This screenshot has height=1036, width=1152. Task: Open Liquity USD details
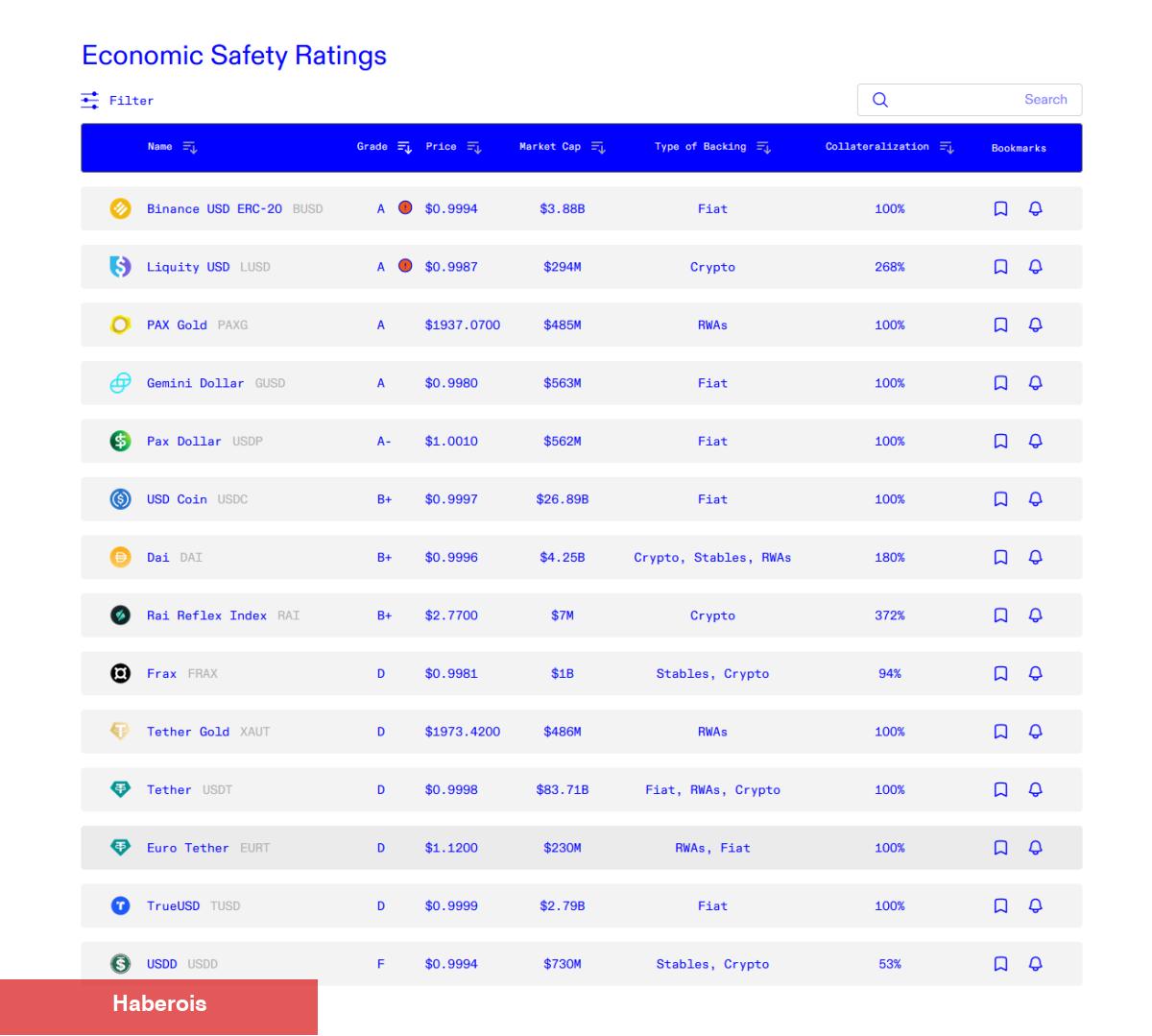coord(581,267)
